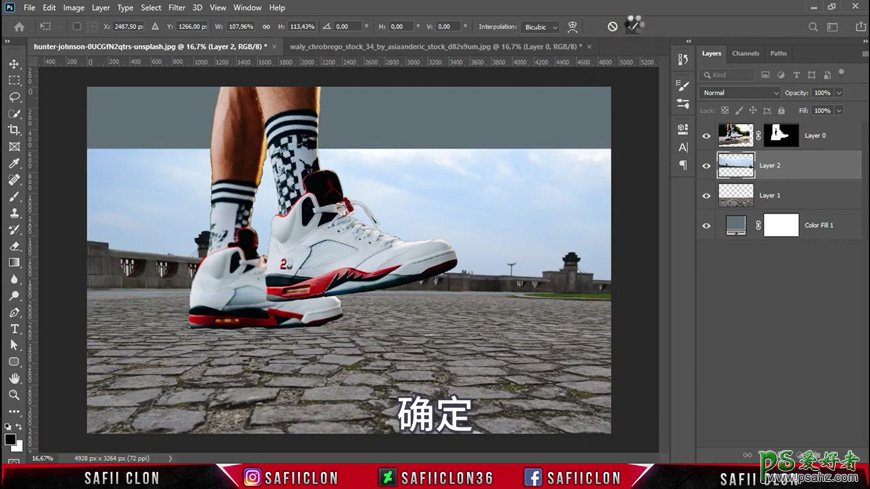
Task: Expand the status bar info arrow
Action: click(170, 458)
